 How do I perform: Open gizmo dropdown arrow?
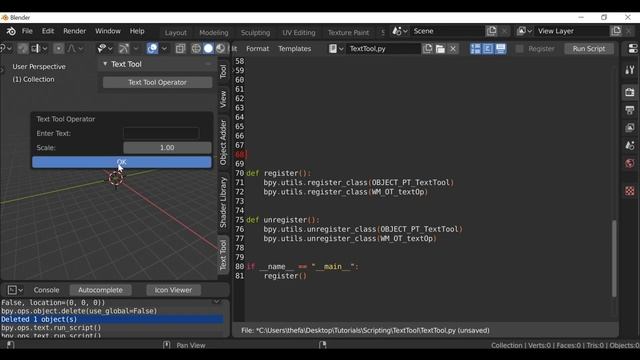[136, 49]
